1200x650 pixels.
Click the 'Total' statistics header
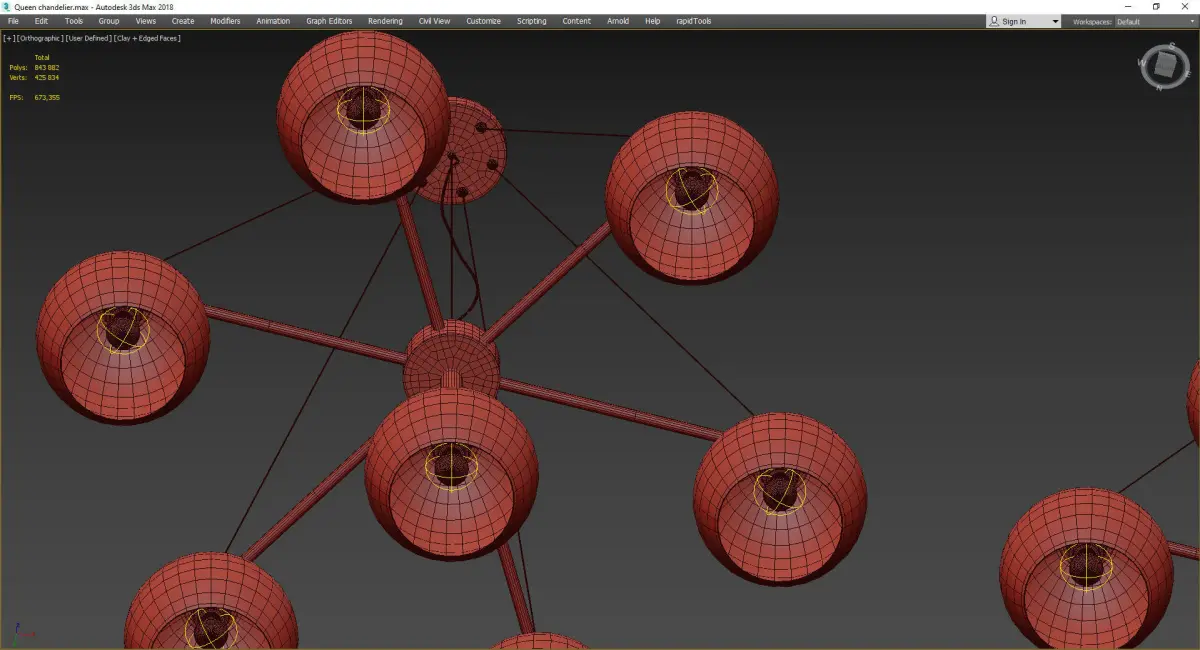coord(42,57)
